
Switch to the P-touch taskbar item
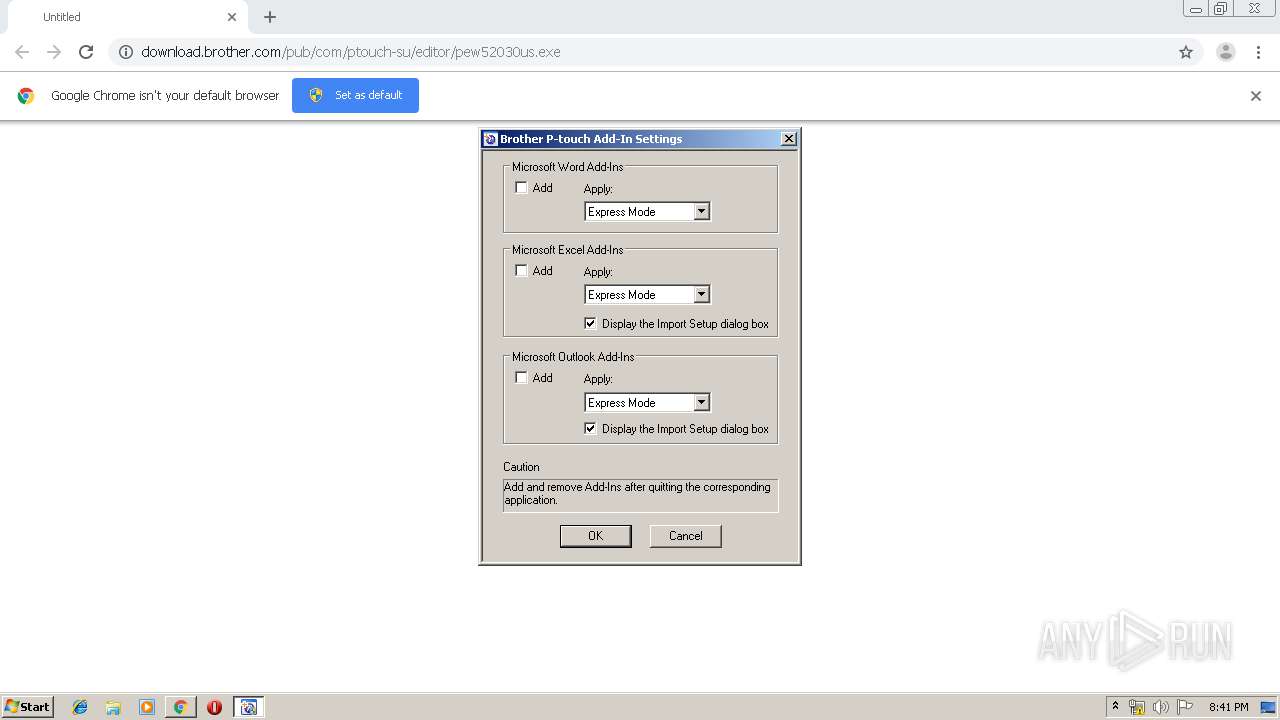coord(249,707)
